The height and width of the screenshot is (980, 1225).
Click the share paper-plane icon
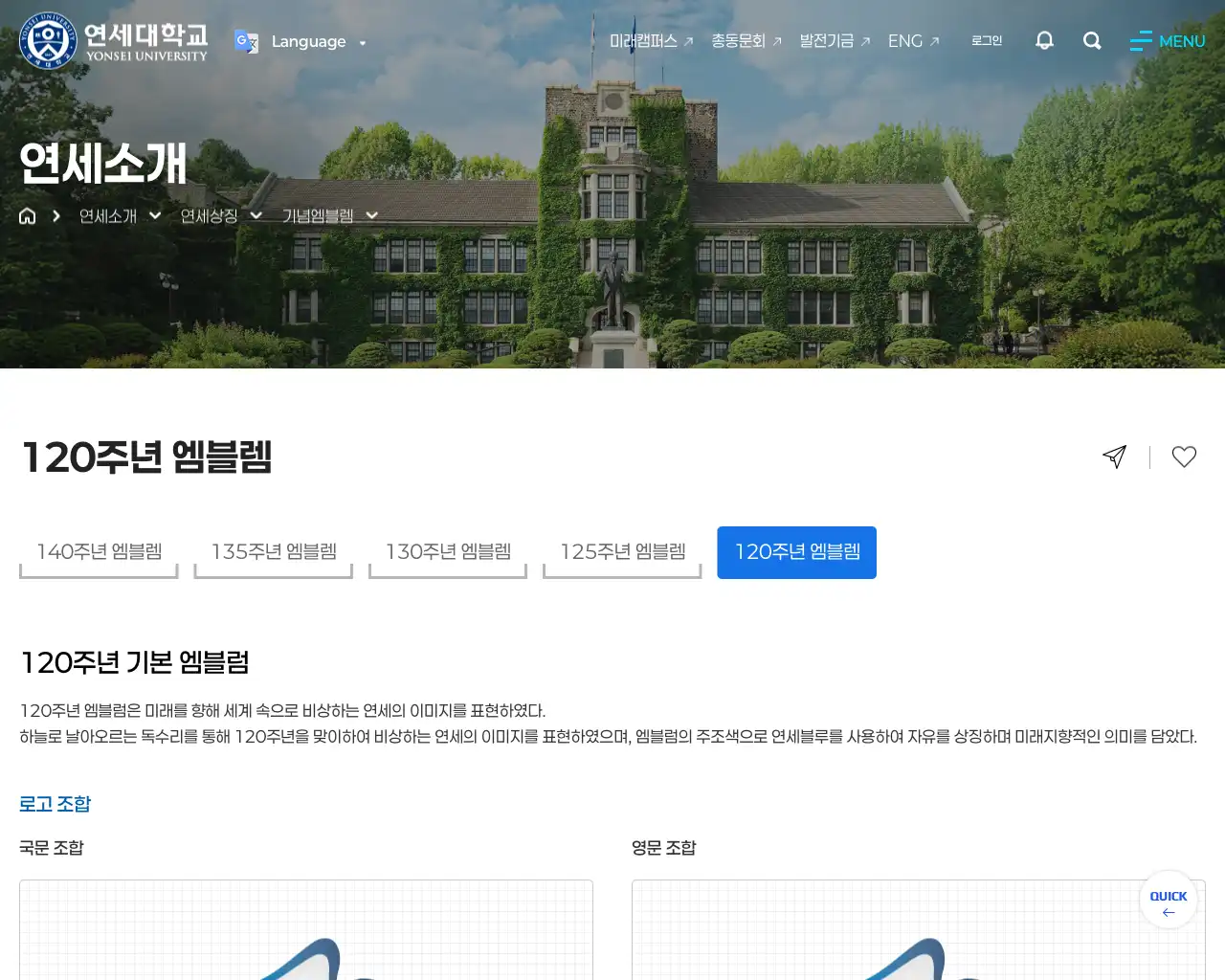(1115, 457)
